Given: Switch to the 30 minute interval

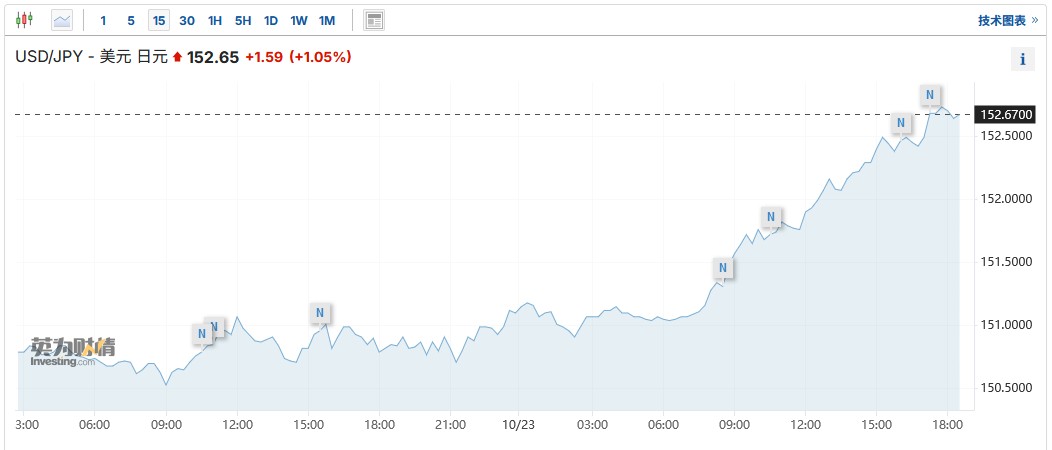Looking at the screenshot, I should pyautogui.click(x=187, y=20).
